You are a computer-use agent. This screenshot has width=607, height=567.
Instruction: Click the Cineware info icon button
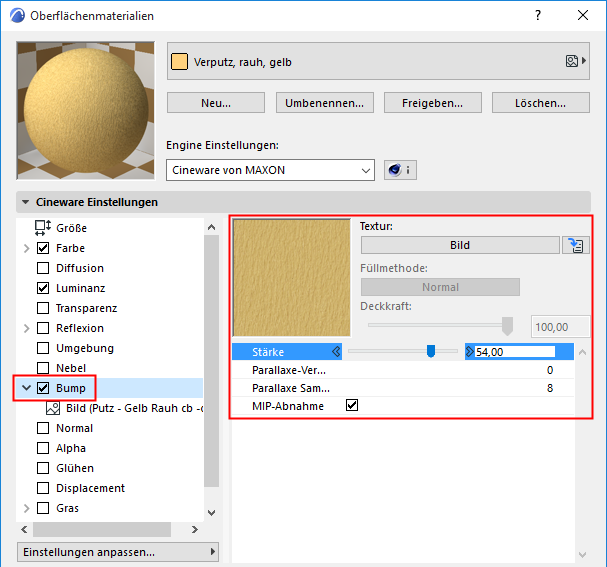tap(400, 170)
